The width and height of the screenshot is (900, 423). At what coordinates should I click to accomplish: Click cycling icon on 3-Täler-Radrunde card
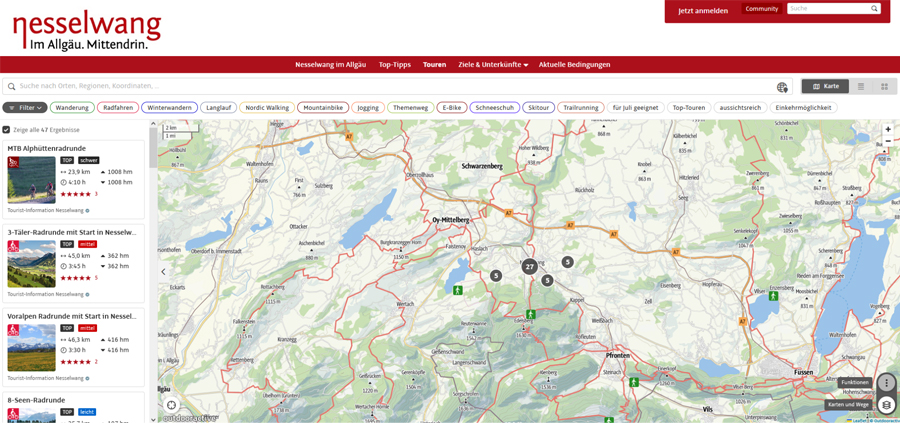[13, 246]
